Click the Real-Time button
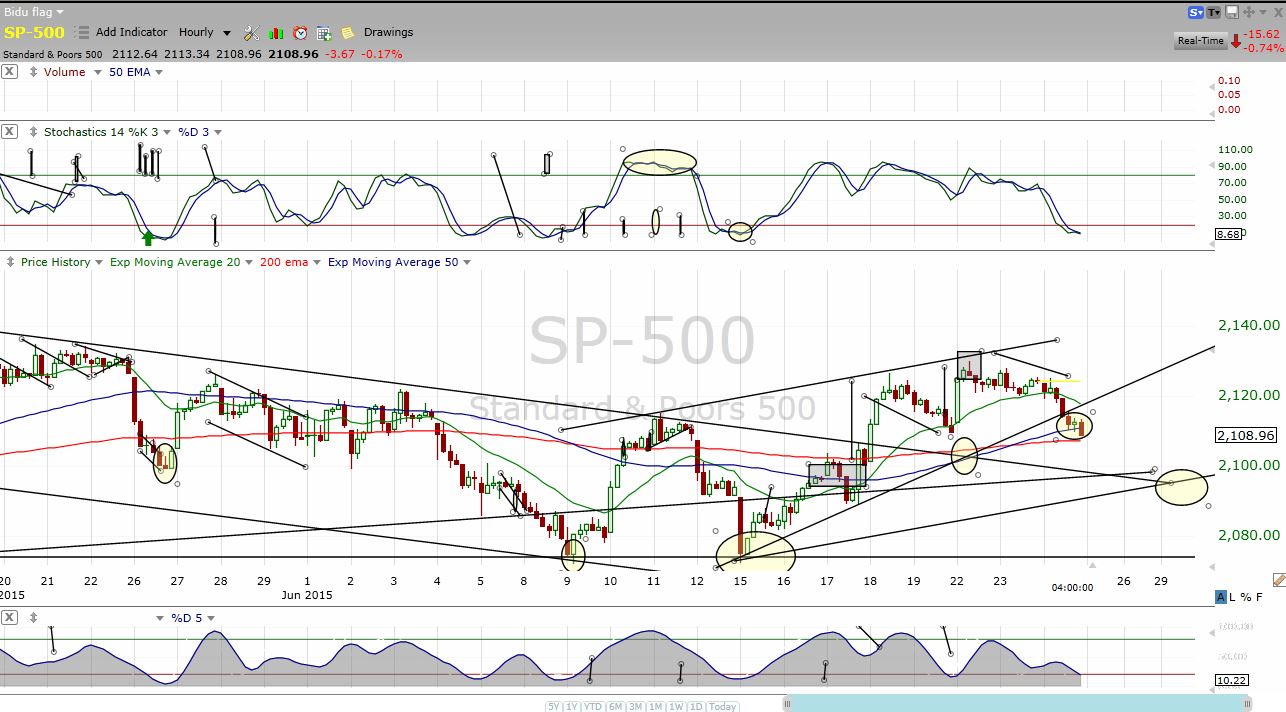The image size is (1286, 712). click(x=1200, y=41)
